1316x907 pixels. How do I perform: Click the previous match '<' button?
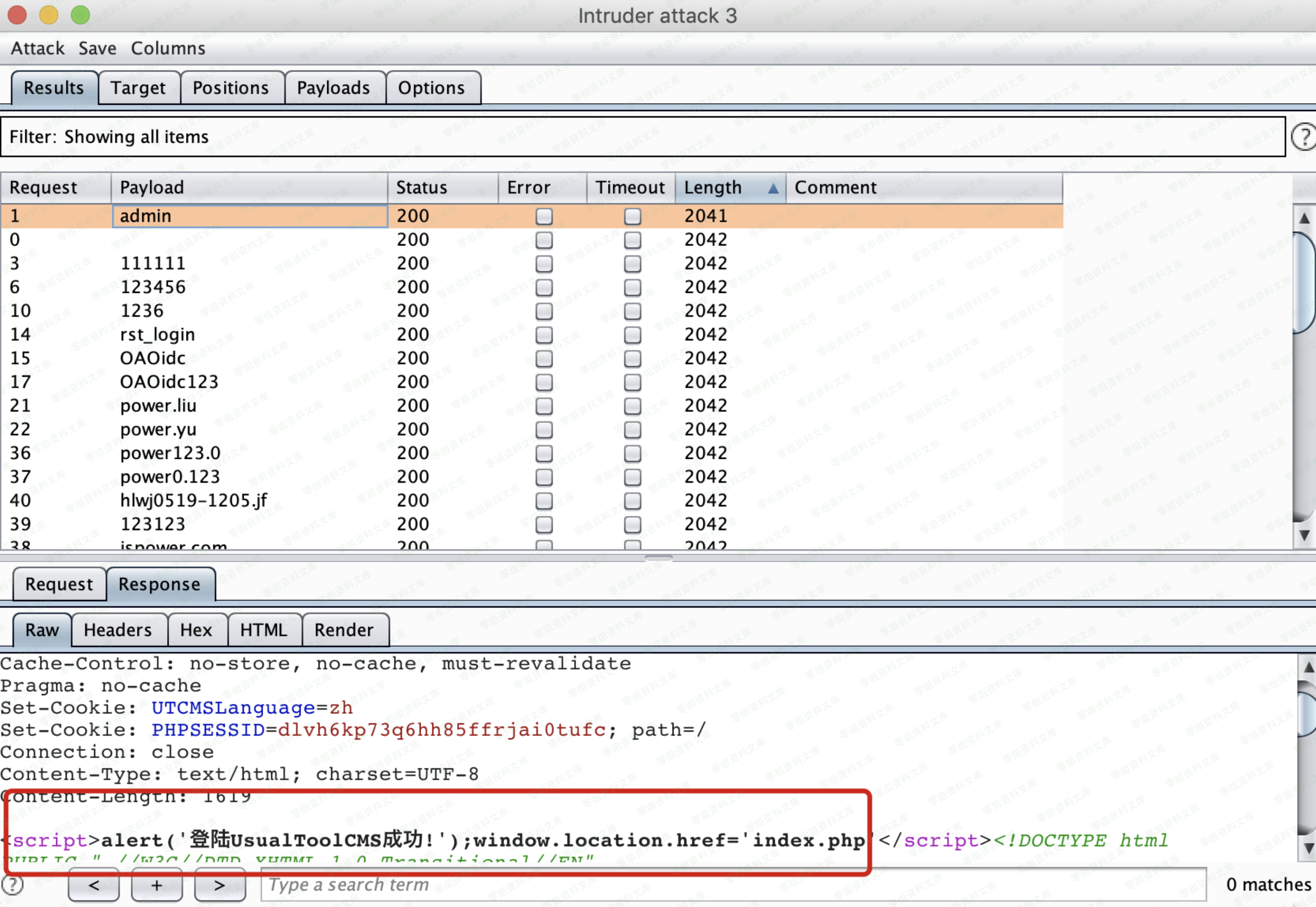tap(94, 885)
